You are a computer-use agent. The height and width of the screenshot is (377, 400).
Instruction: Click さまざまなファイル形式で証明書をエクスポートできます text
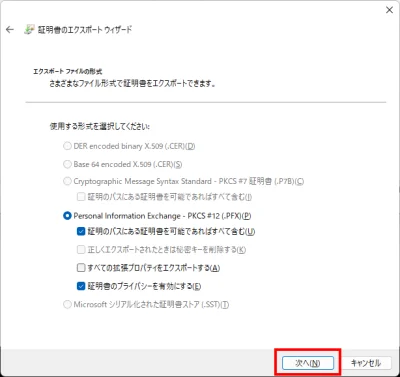pyautogui.click(x=132, y=83)
